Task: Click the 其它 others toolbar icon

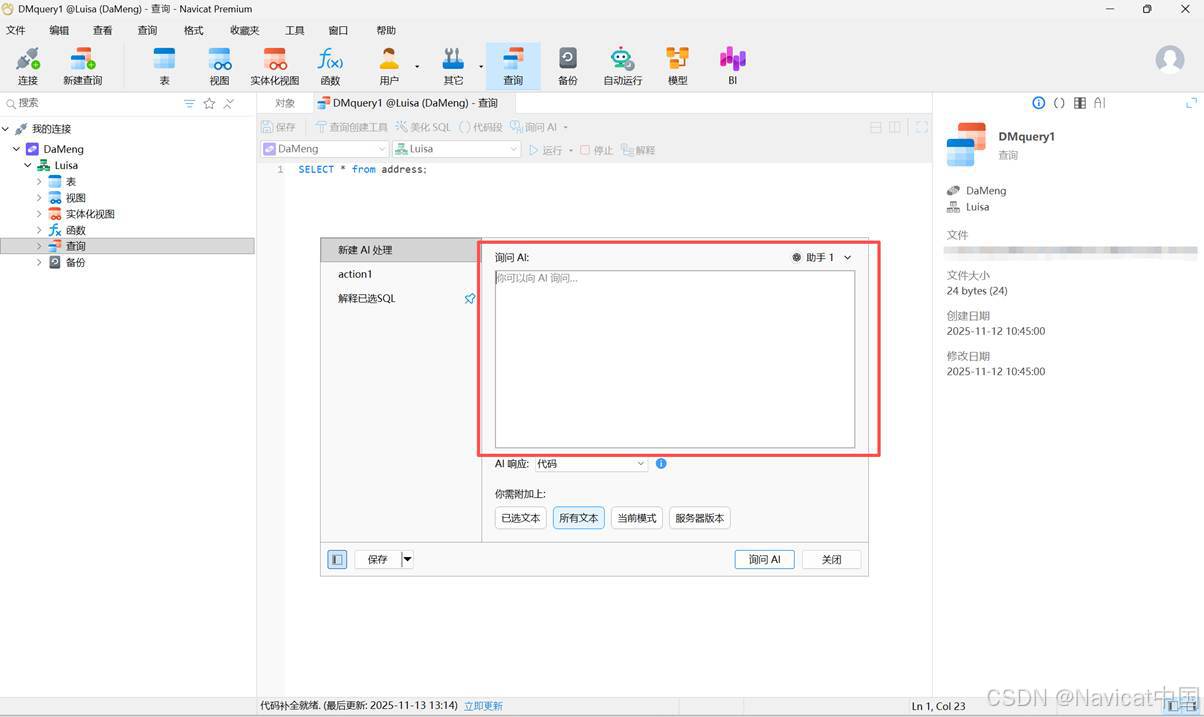Action: pos(454,66)
